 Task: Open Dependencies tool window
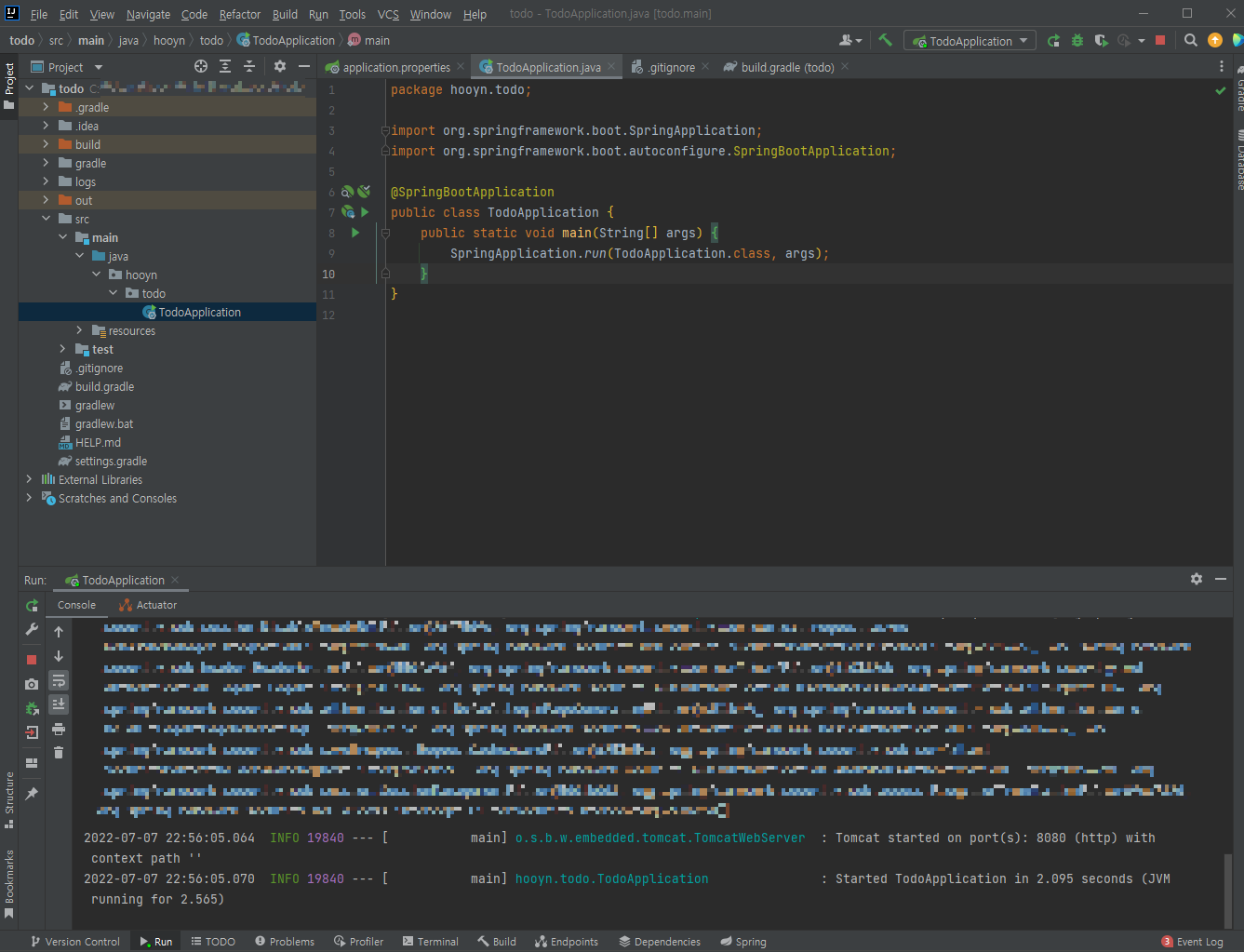coord(660,942)
